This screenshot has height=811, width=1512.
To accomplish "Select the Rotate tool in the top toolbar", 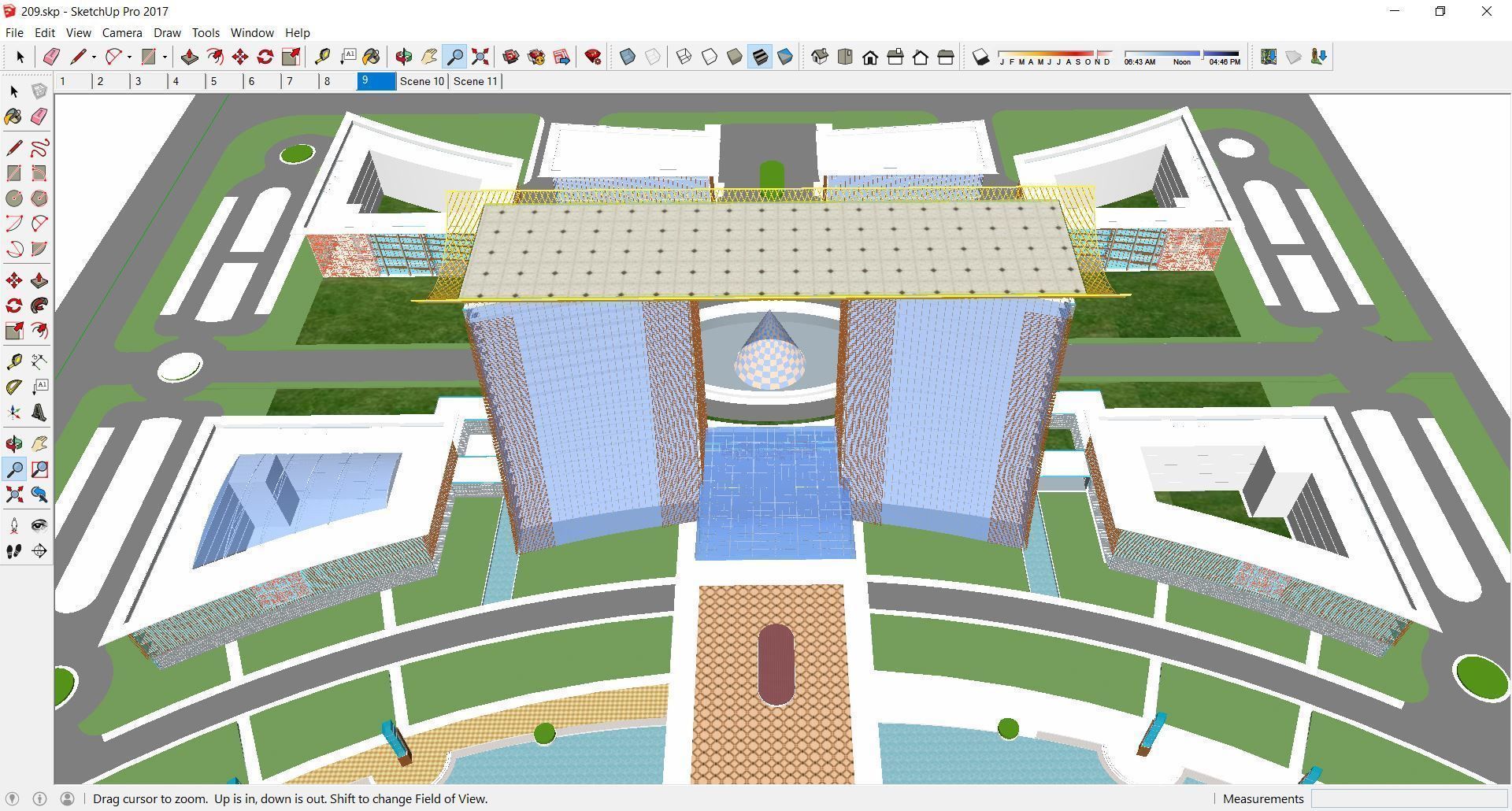I will click(265, 57).
